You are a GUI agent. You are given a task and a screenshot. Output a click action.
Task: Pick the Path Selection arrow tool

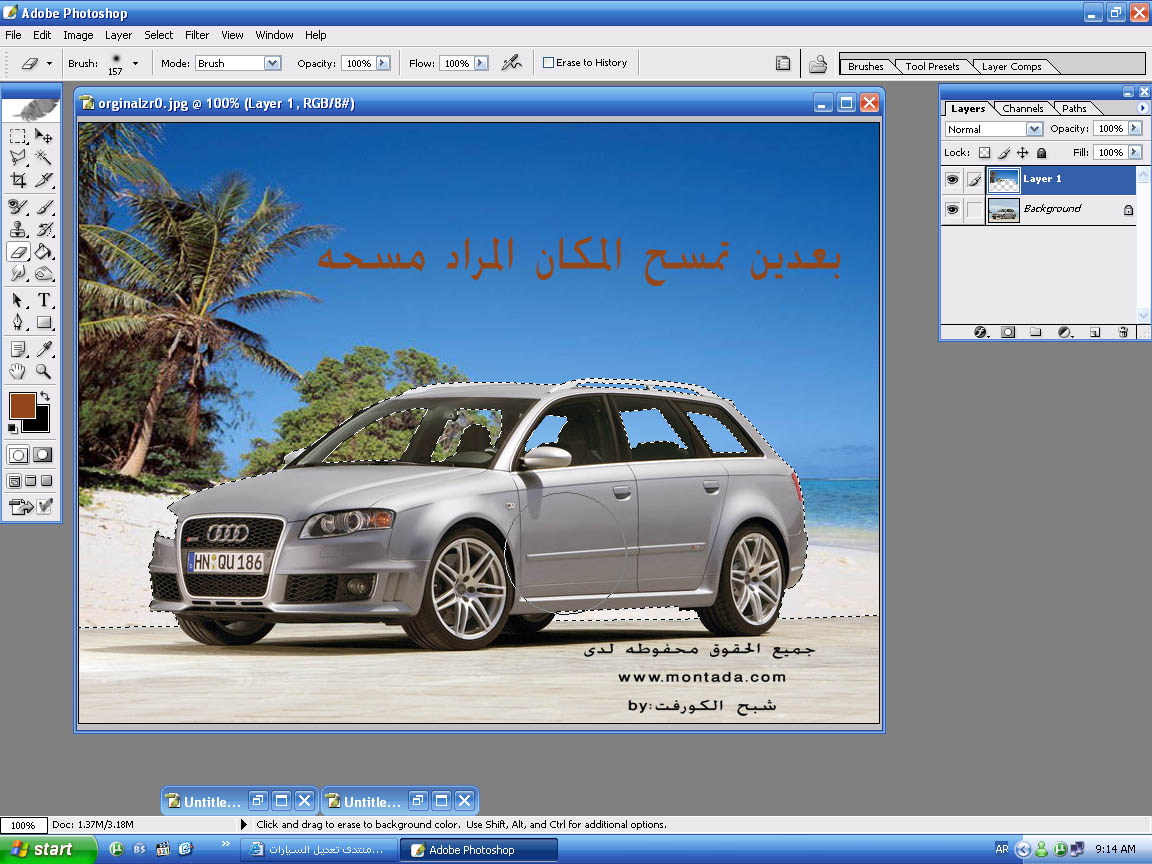(18, 300)
